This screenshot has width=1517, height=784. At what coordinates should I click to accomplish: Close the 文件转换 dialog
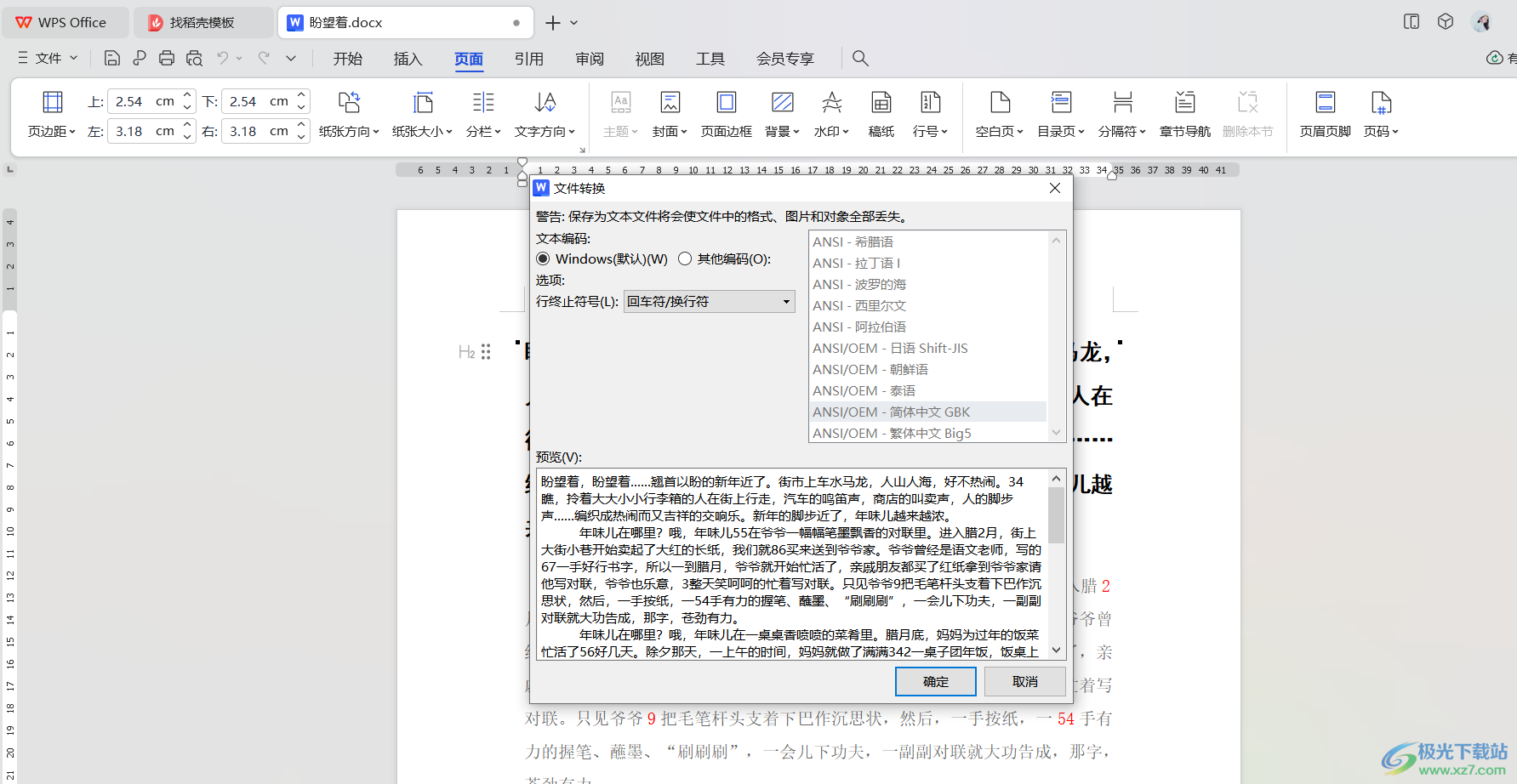[x=1055, y=188]
